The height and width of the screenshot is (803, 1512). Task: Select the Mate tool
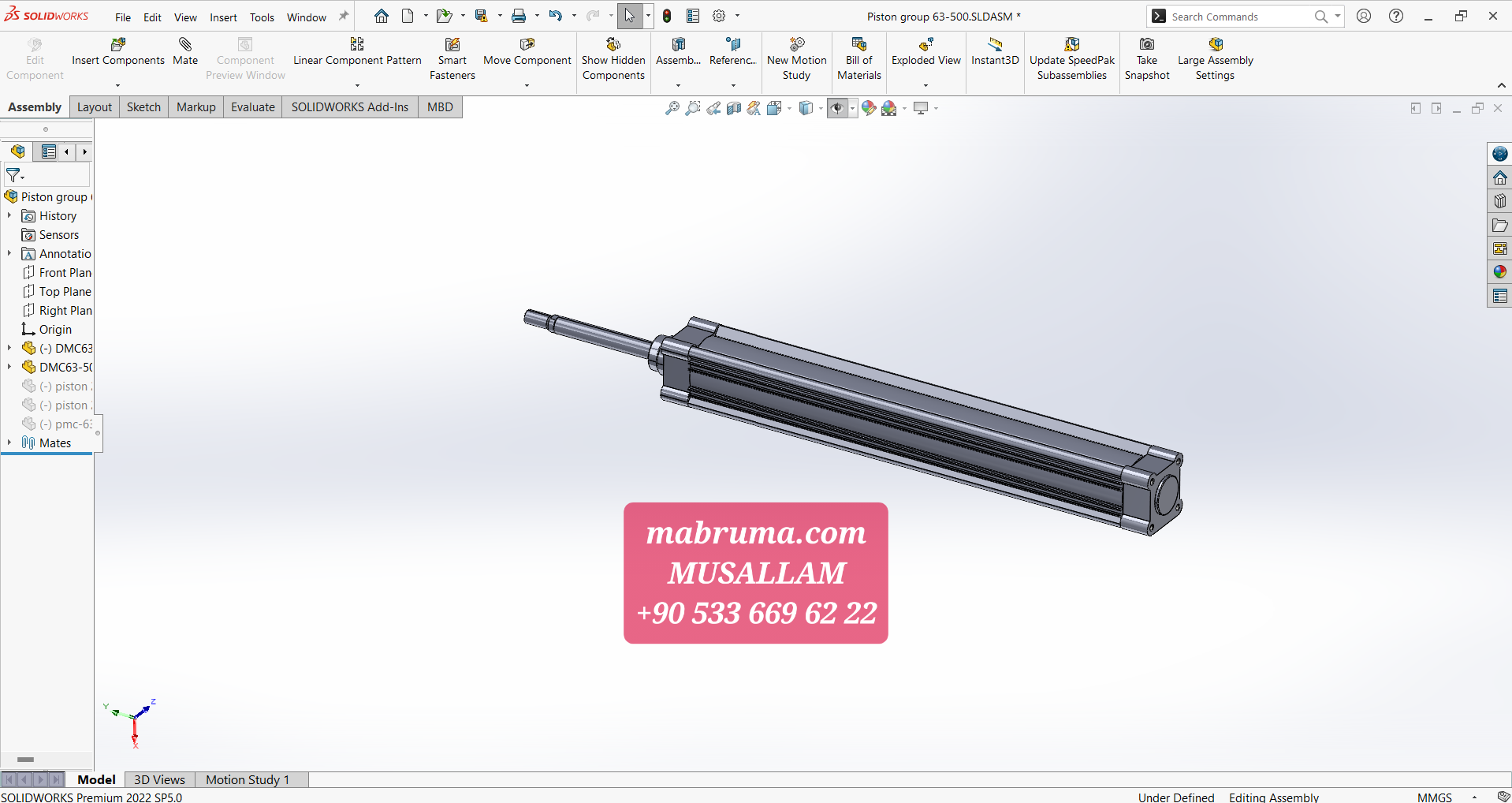click(185, 52)
